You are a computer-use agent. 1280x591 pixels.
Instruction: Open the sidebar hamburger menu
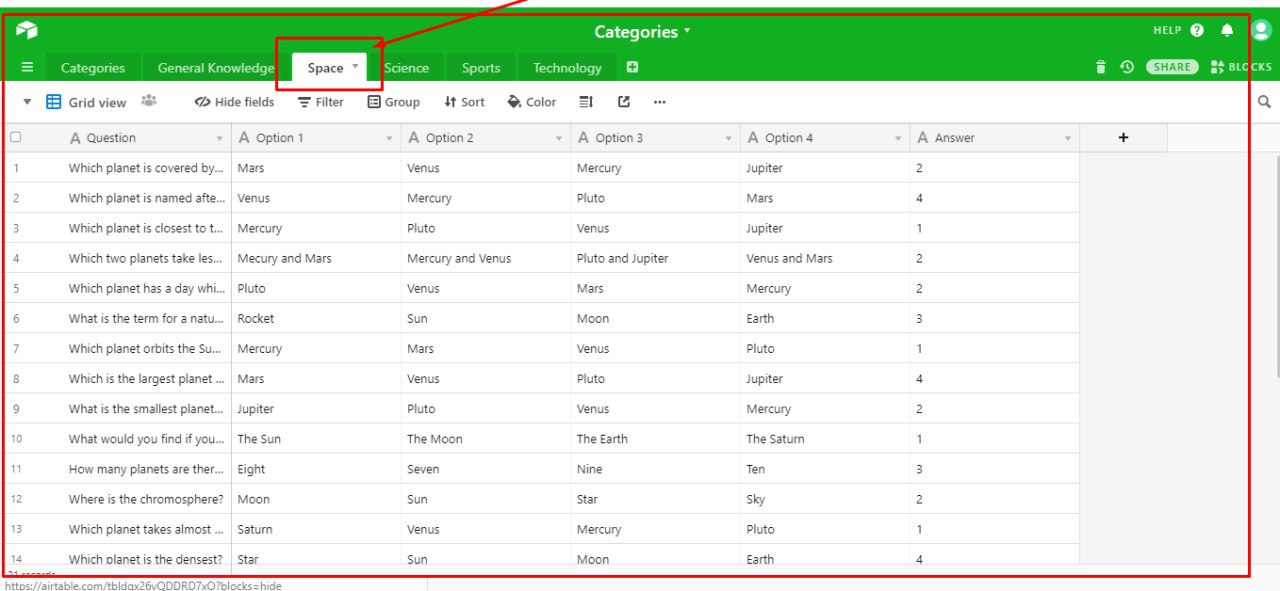(27, 67)
